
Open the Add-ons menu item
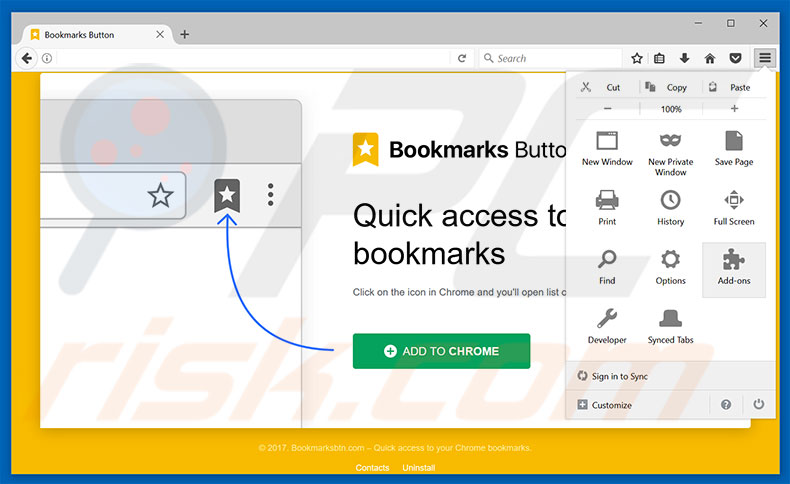coord(734,269)
